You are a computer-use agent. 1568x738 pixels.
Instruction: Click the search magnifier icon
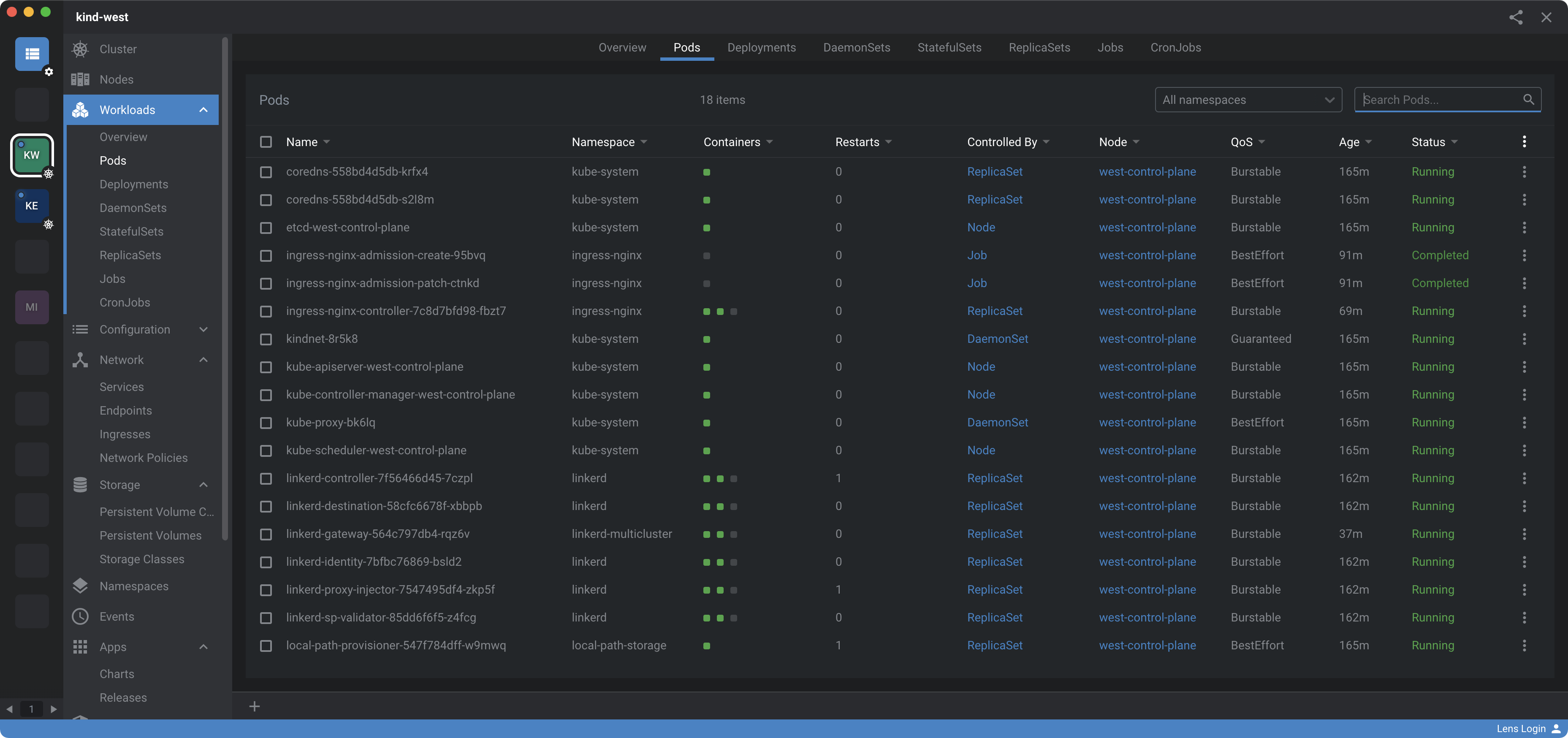[1528, 99]
